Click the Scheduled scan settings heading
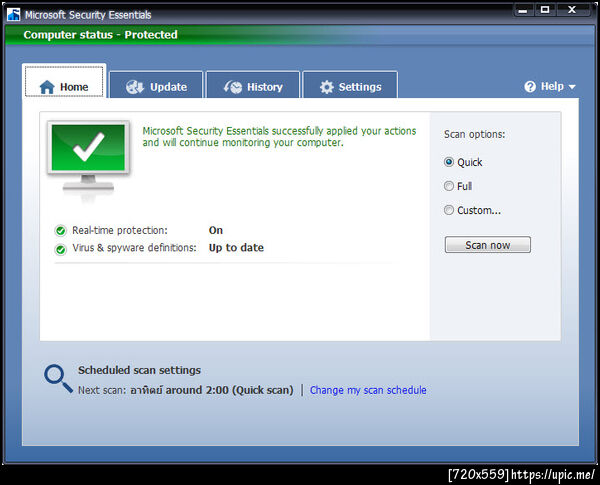 [139, 370]
